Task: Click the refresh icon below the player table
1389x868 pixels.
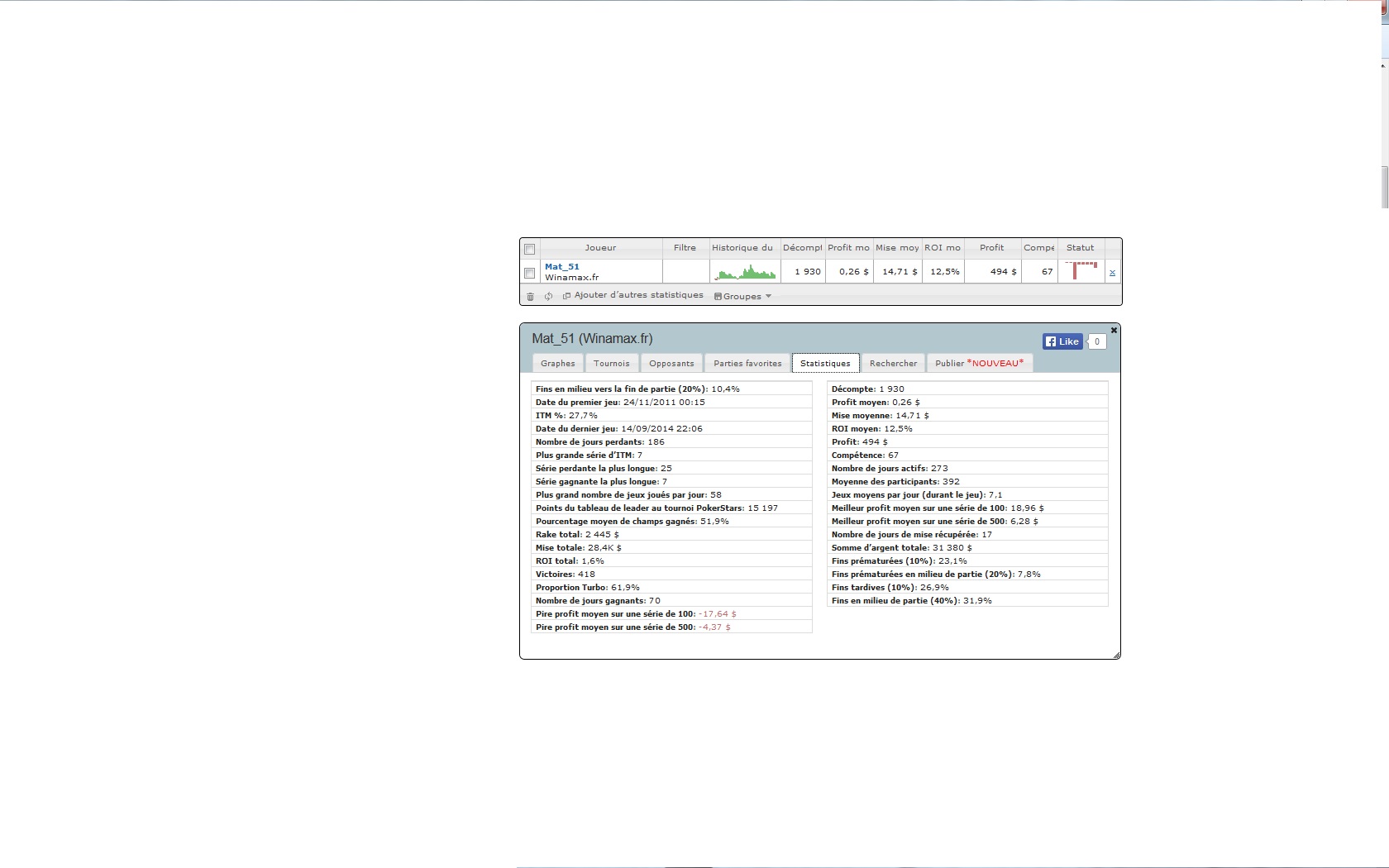Action: 548,296
